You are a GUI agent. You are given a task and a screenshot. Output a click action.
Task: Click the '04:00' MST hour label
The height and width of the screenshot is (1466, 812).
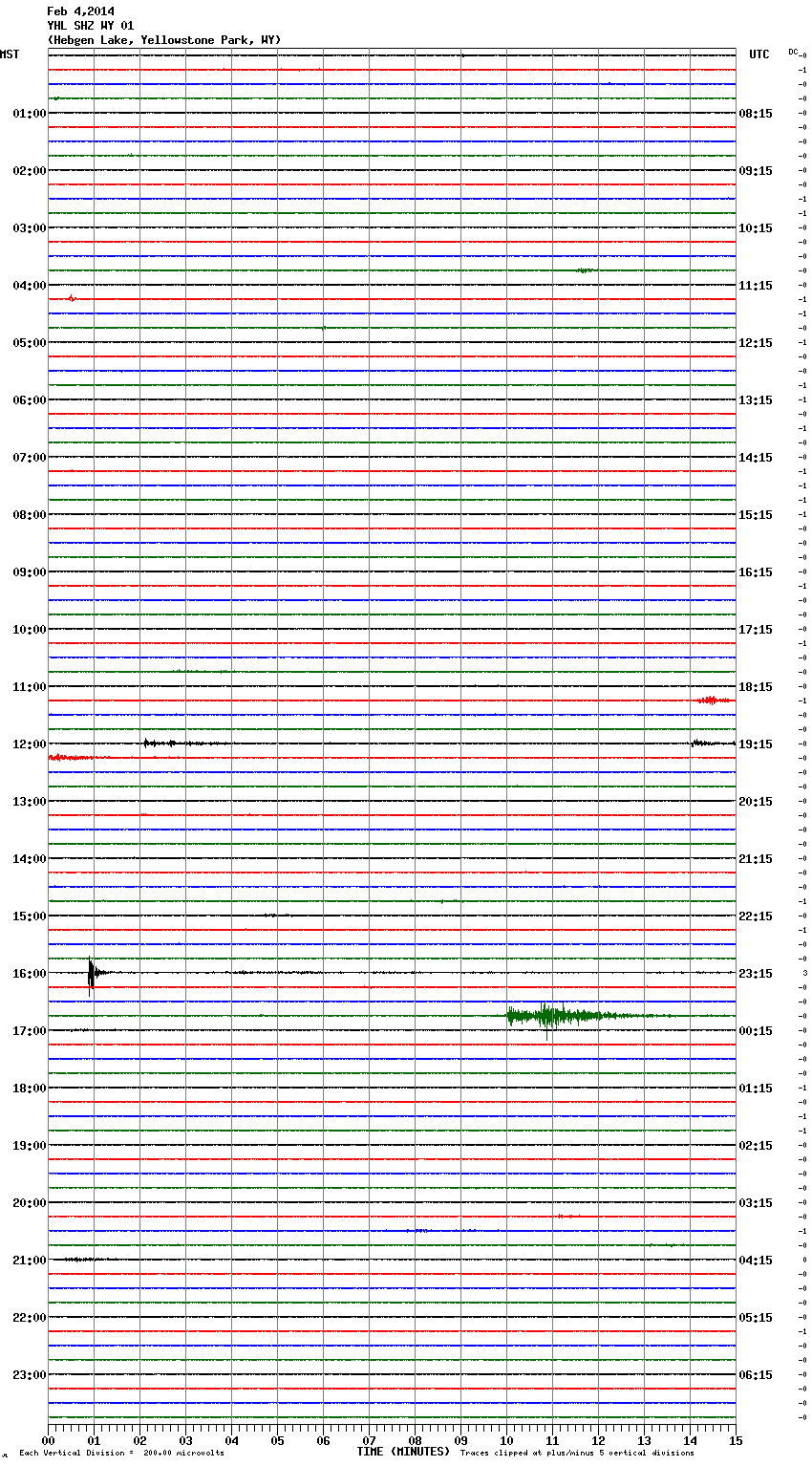29,286
